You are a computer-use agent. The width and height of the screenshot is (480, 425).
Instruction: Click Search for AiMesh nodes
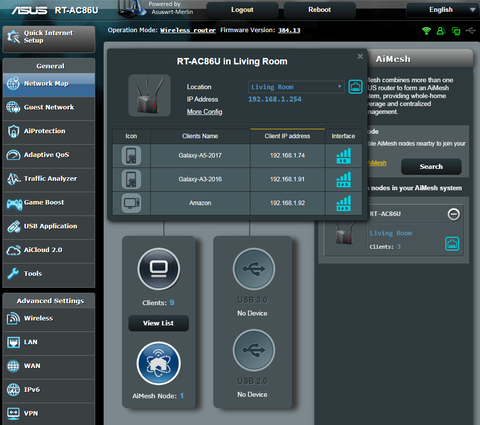pos(431,167)
